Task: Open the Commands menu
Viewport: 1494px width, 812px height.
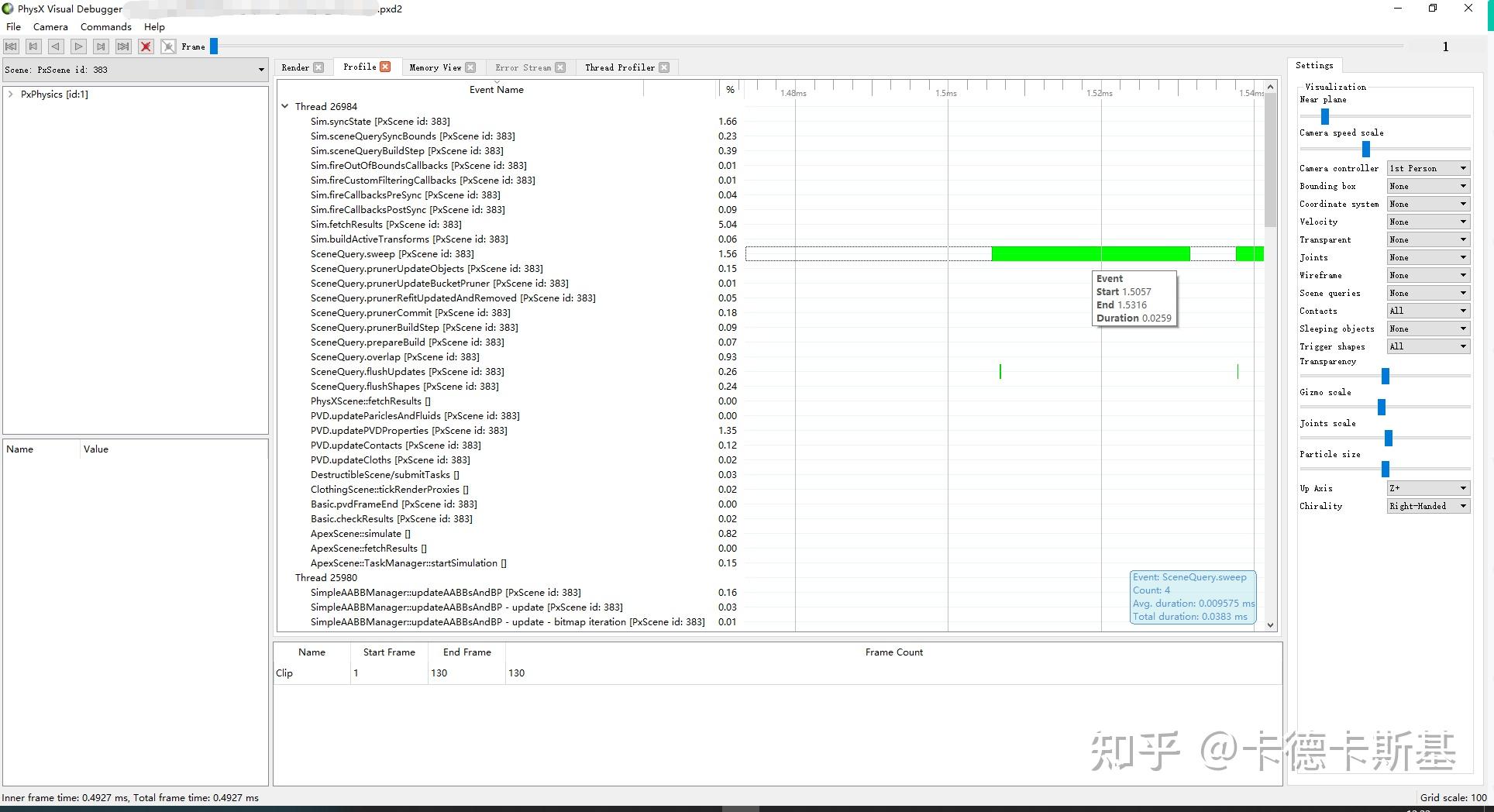Action: [x=106, y=26]
